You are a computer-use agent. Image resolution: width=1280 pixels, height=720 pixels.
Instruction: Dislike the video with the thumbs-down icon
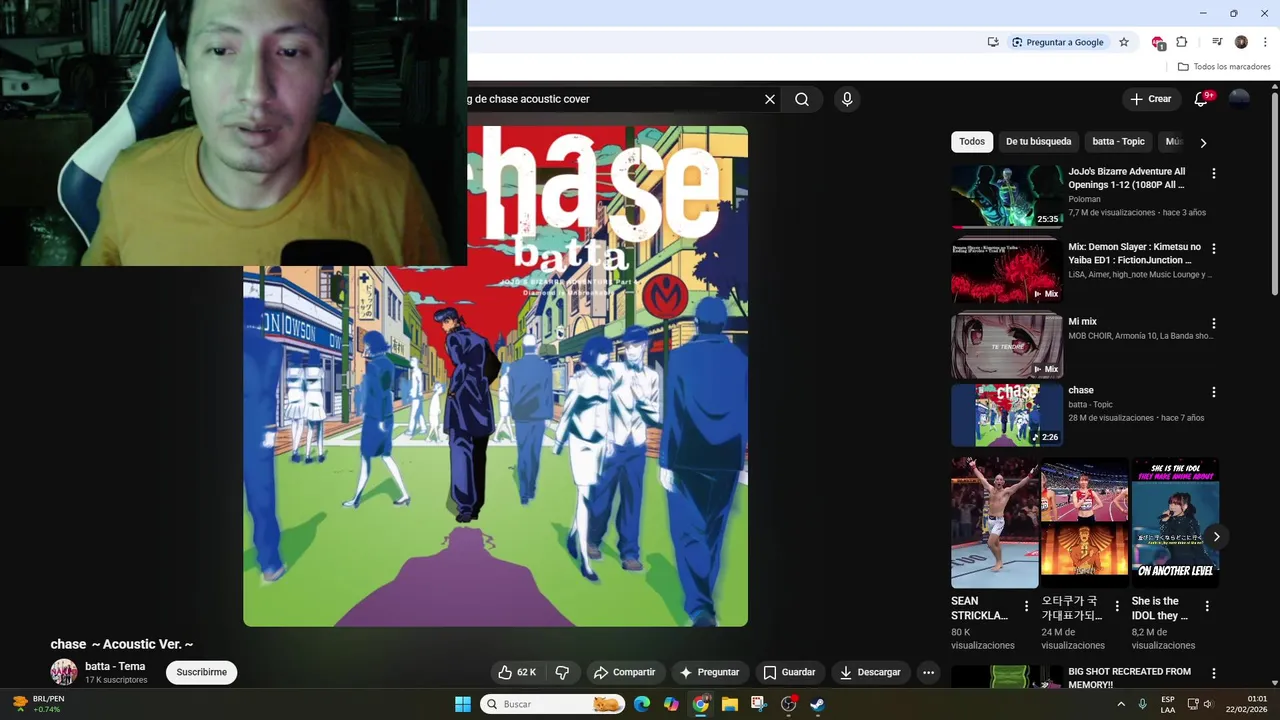(562, 672)
